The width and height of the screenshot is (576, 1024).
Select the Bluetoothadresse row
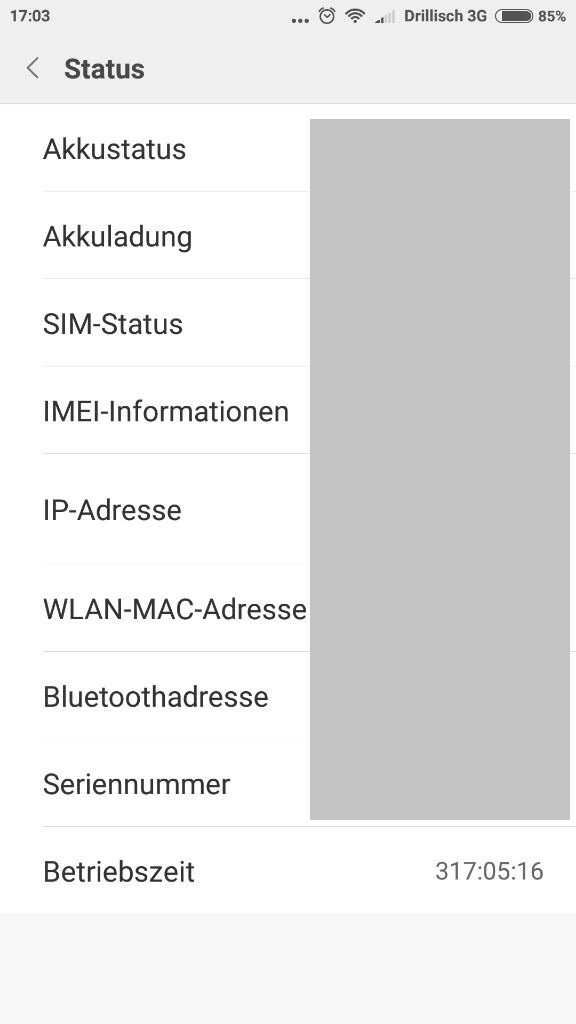click(x=288, y=696)
